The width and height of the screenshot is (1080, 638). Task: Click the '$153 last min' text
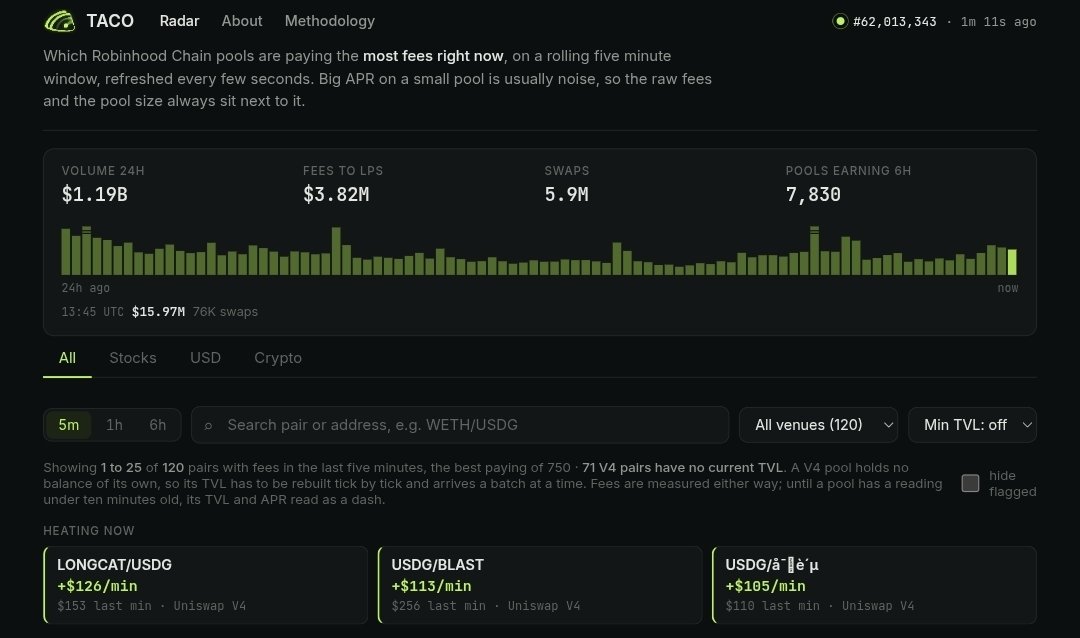(104, 606)
